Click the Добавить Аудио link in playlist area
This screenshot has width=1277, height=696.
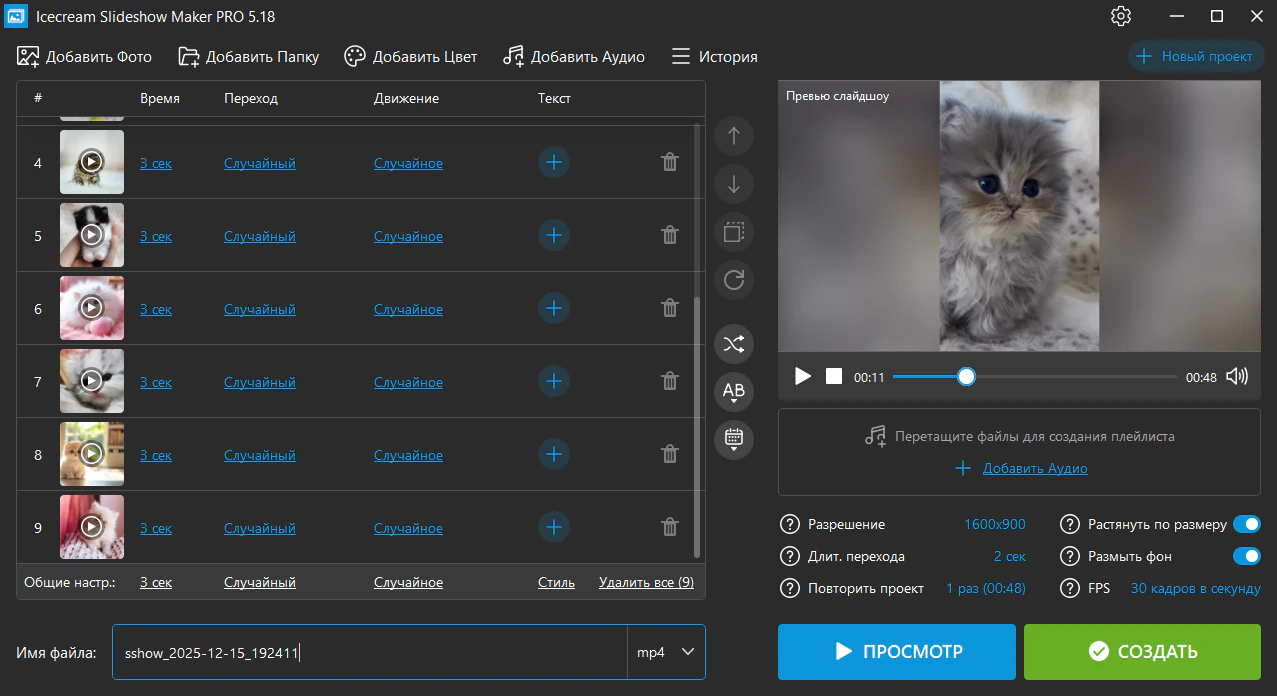point(1034,468)
